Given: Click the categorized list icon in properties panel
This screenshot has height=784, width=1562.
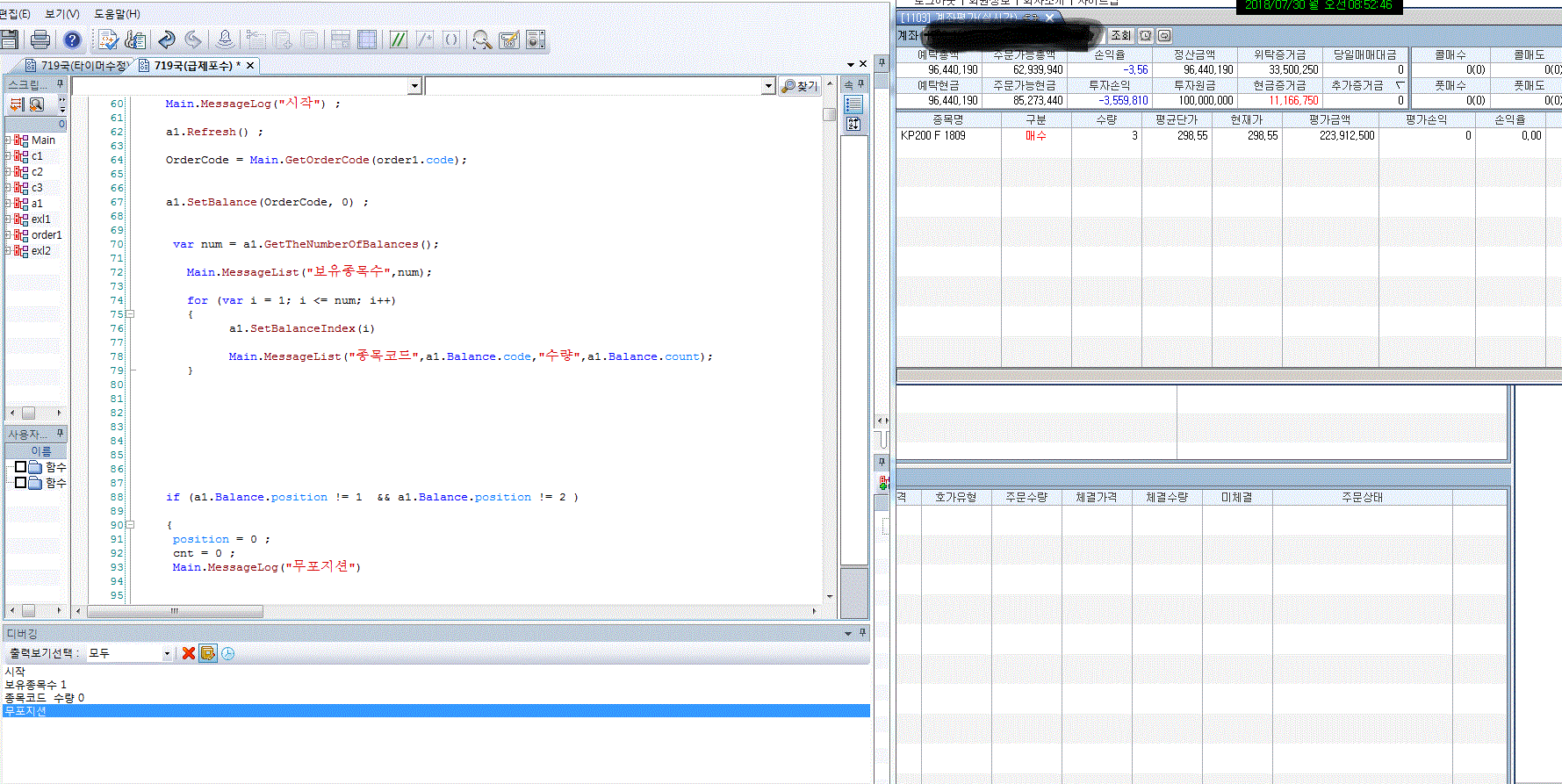Looking at the screenshot, I should [853, 104].
